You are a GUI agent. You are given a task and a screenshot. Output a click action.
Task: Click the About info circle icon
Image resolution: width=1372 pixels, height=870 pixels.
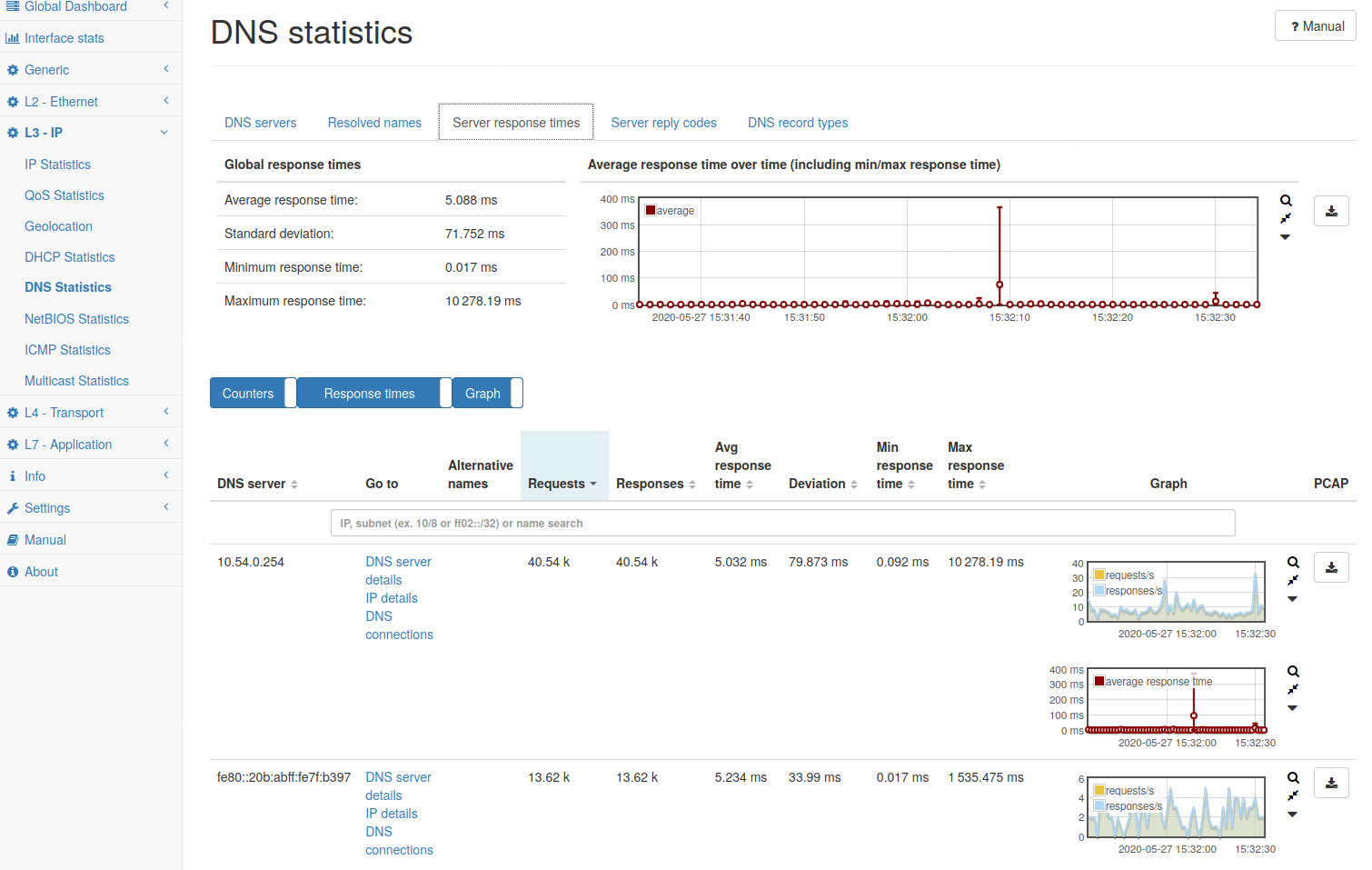(x=13, y=572)
